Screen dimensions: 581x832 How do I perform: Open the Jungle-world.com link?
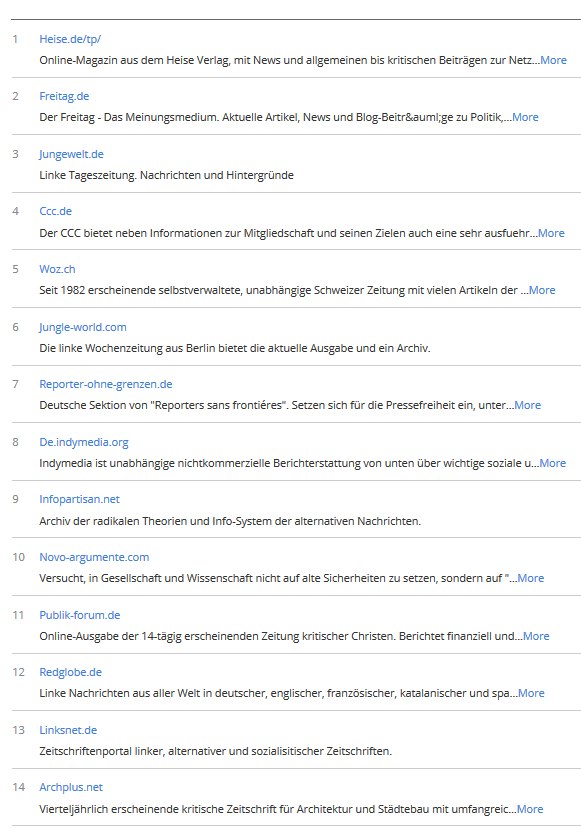[x=83, y=327]
